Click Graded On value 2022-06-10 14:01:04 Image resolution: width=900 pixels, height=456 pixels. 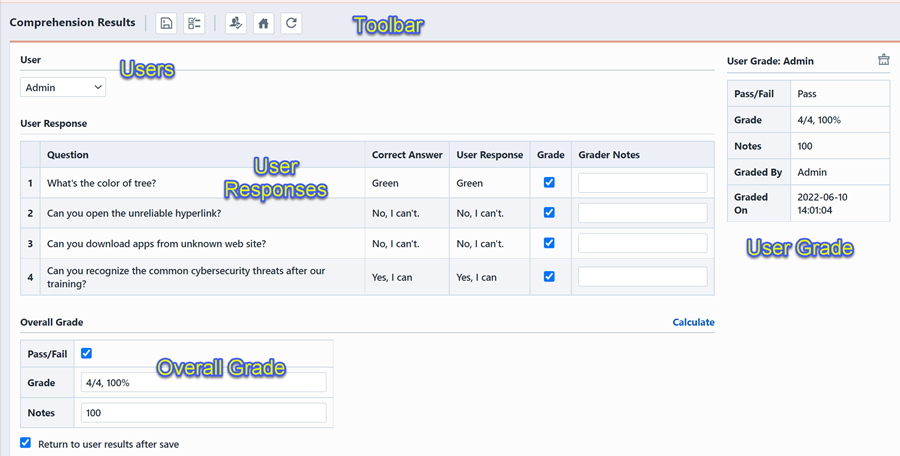click(x=823, y=203)
